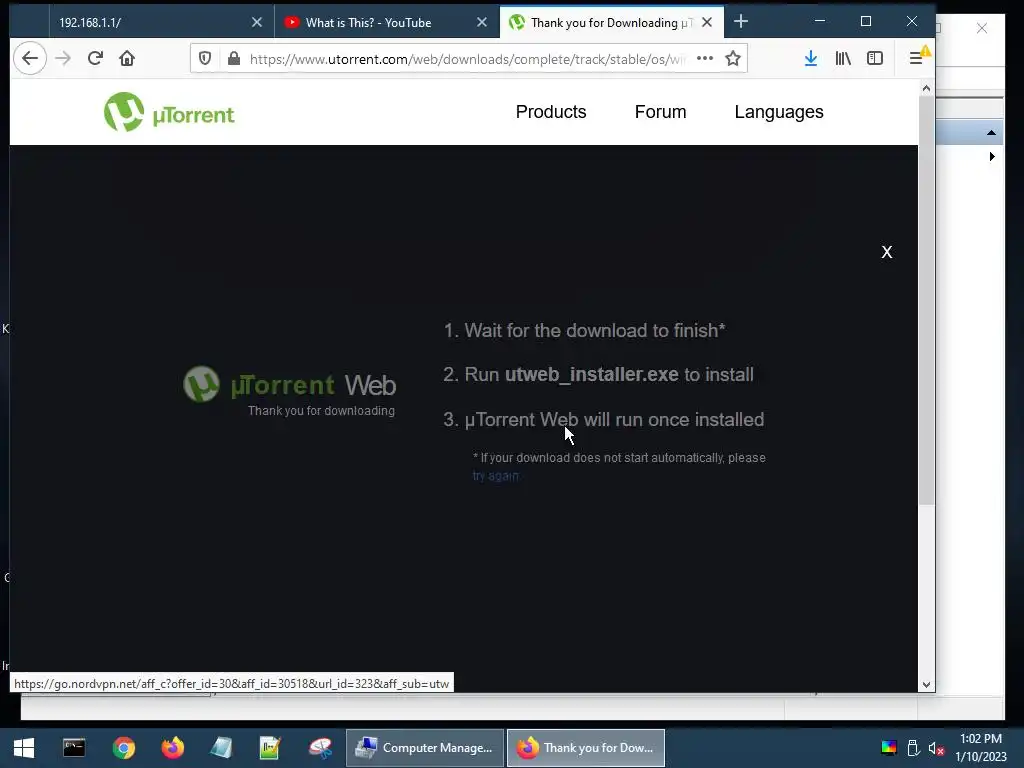The width and height of the screenshot is (1024, 768).
Task: Open tracking protection shield icon
Action: click(x=205, y=59)
